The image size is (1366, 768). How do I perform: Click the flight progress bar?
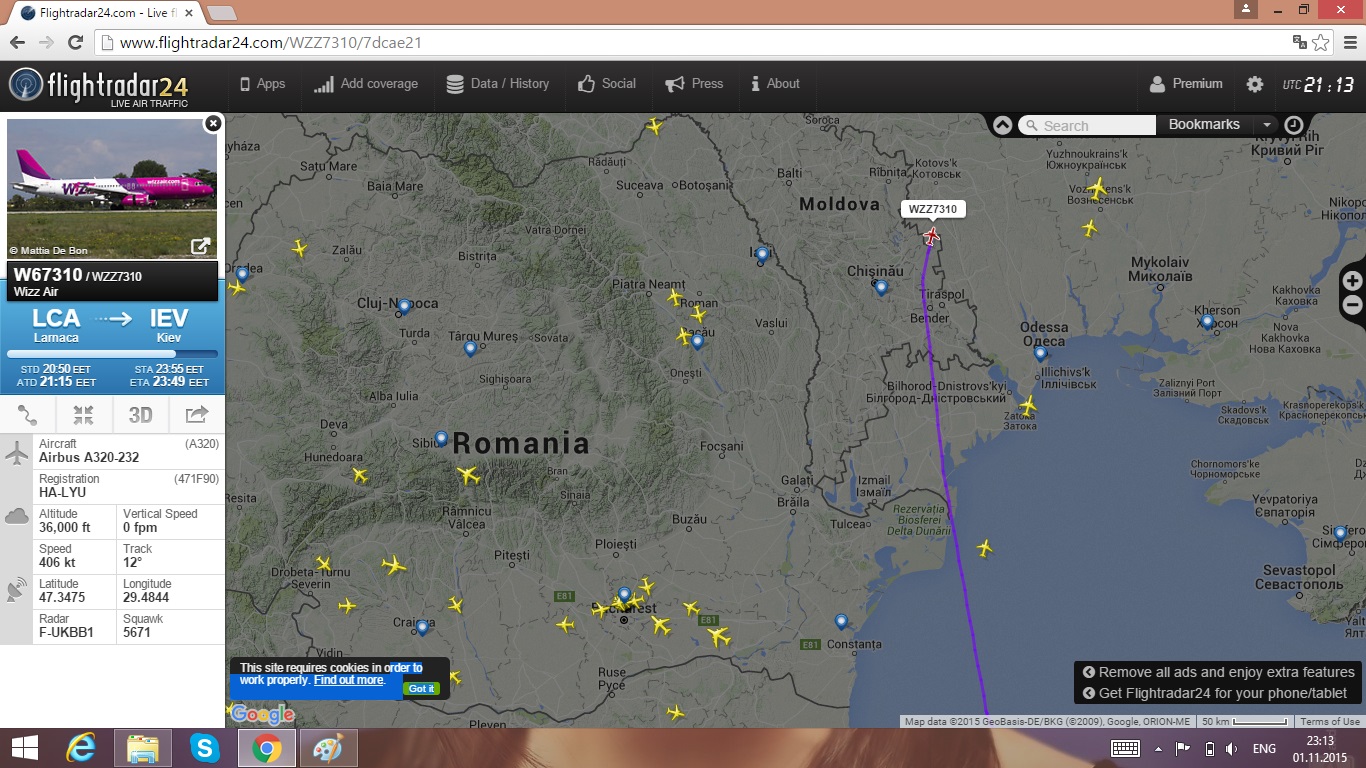point(112,354)
